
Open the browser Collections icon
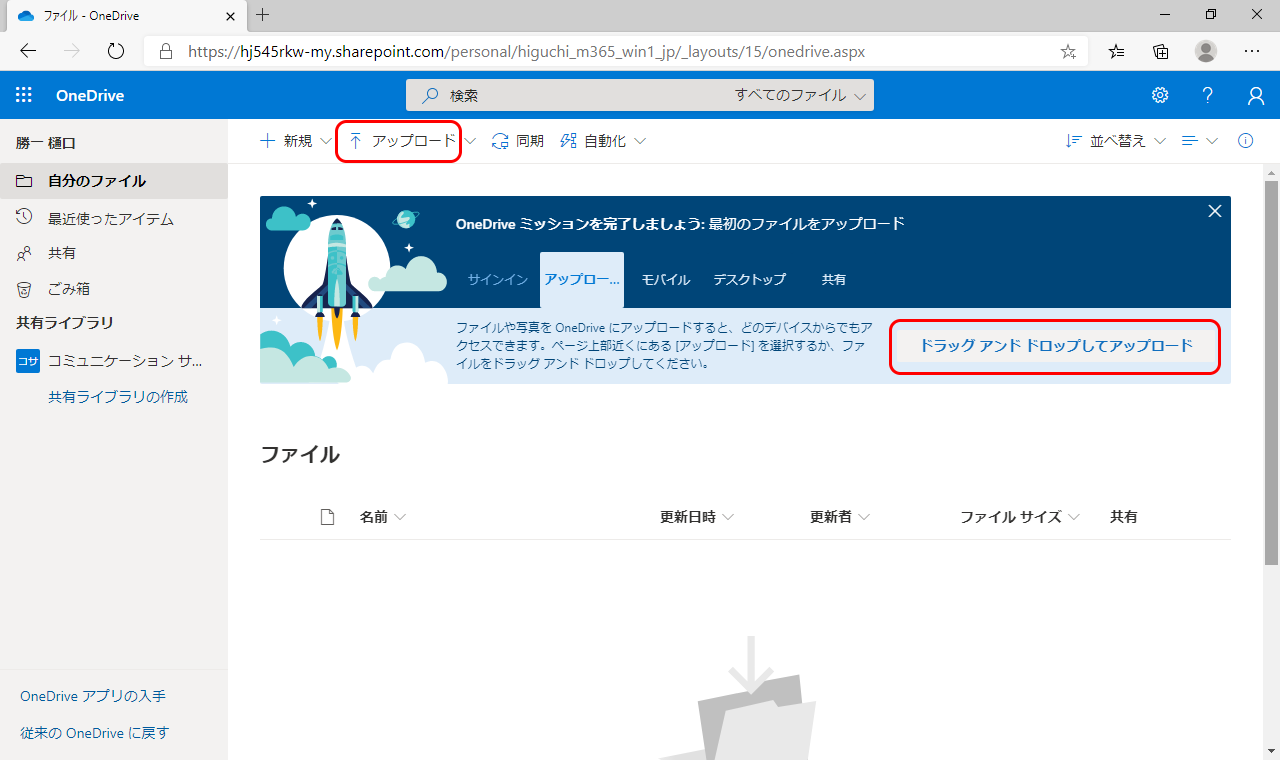pyautogui.click(x=1161, y=51)
